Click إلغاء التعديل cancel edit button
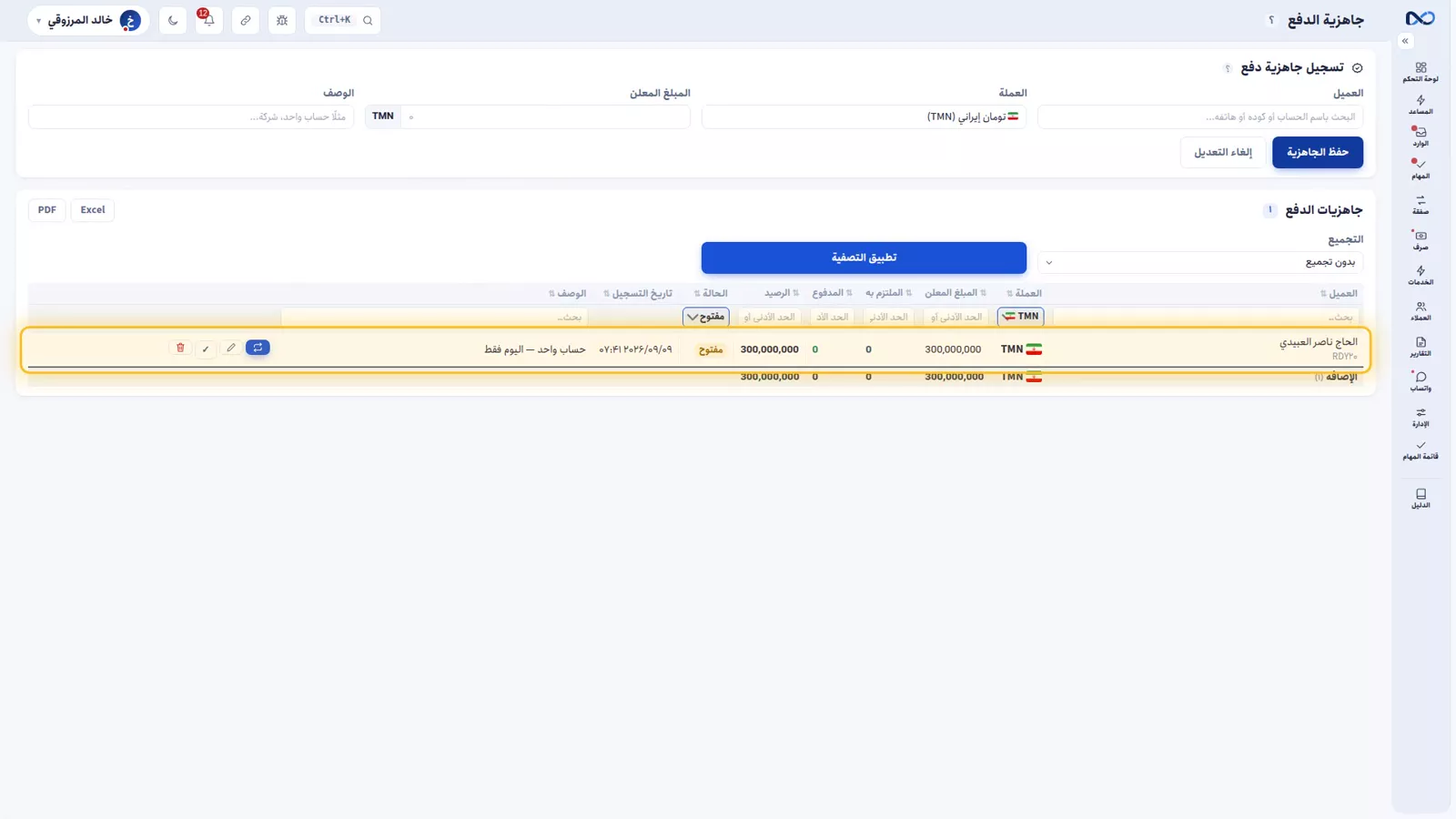Screen dimensions: 1456x819 pyautogui.click(x=1223, y=152)
